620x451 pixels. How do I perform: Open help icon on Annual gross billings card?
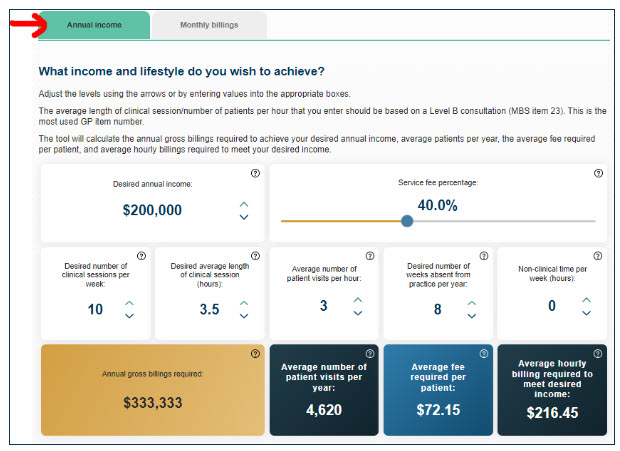pyautogui.click(x=255, y=353)
